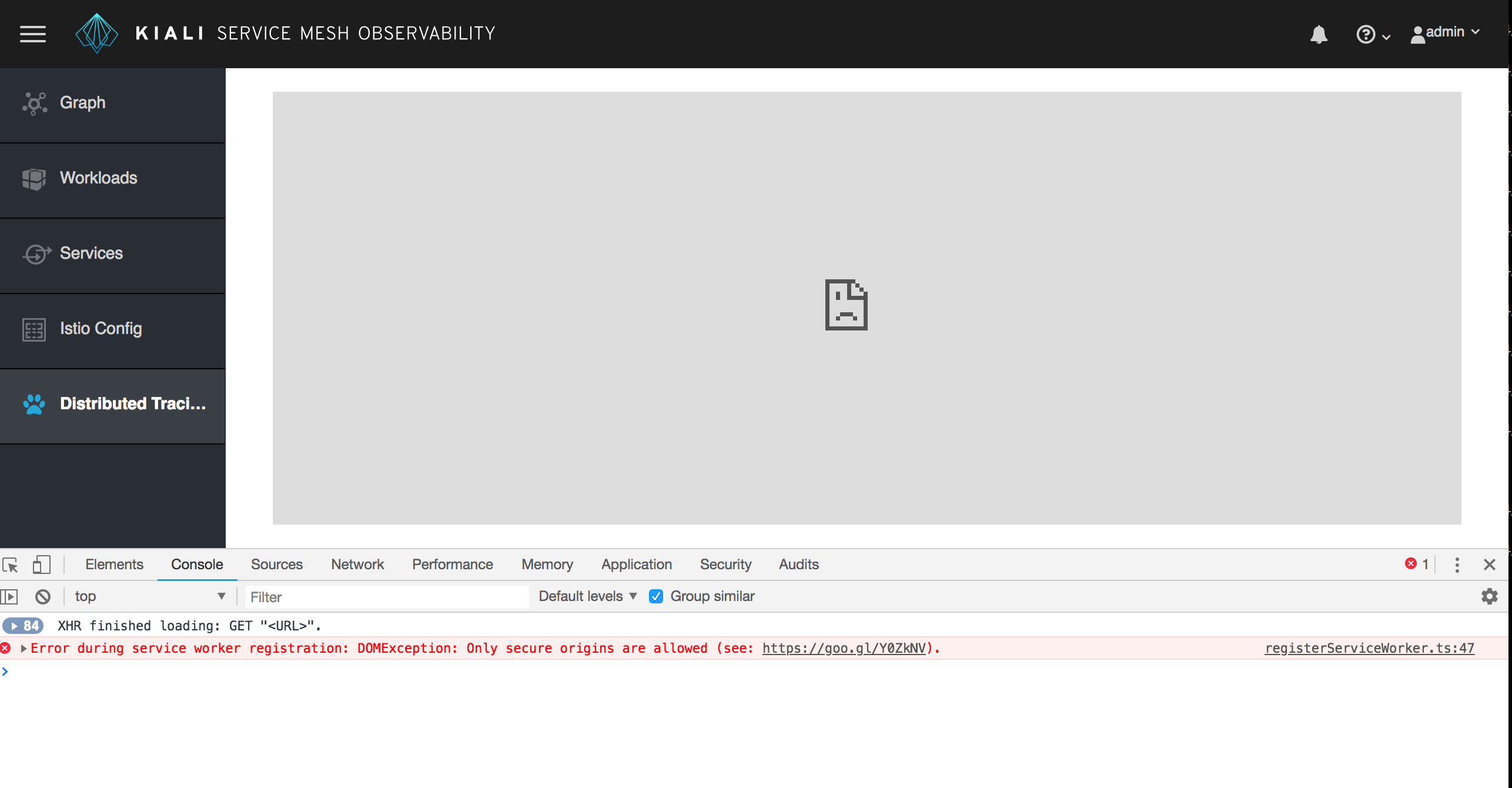Screen dimensions: 1512x788
Task: Switch to the Application tab
Action: (636, 565)
